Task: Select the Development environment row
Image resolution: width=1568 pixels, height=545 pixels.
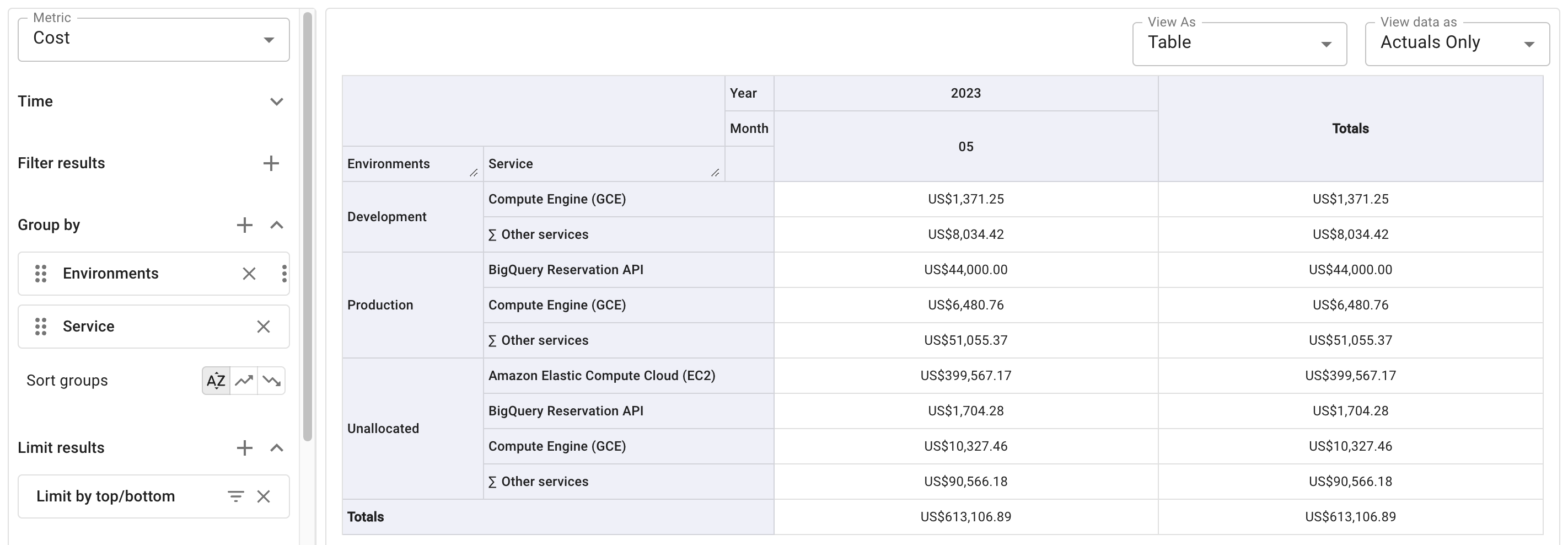Action: [x=413, y=217]
